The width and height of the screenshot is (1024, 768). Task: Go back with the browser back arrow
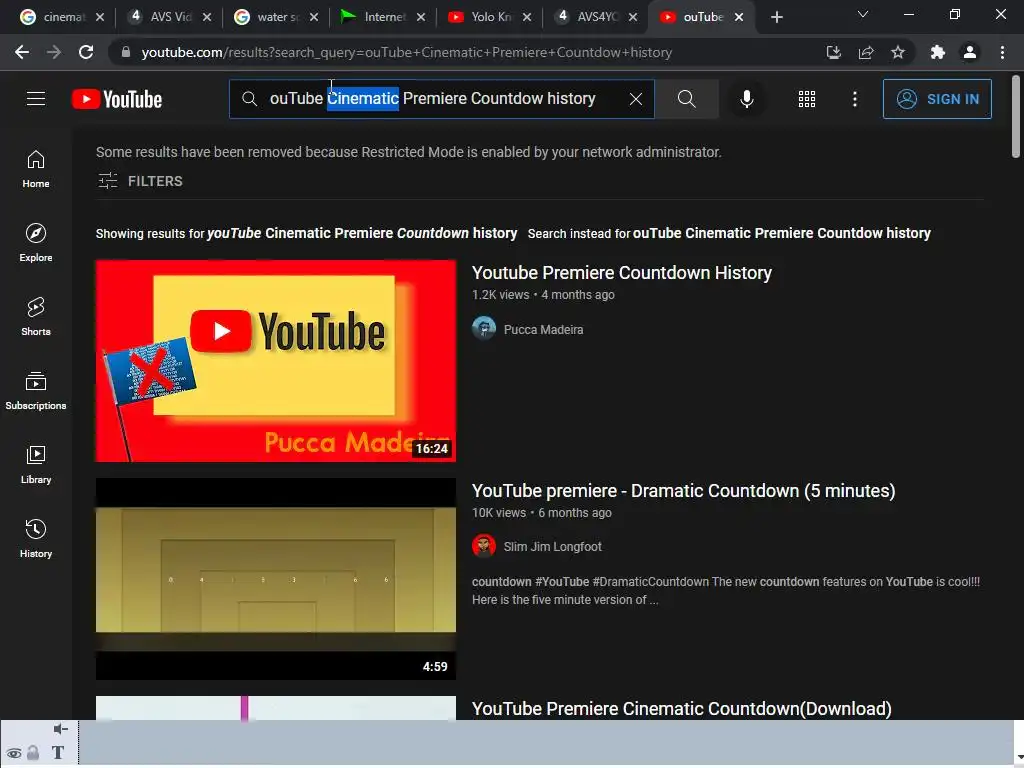click(x=22, y=52)
